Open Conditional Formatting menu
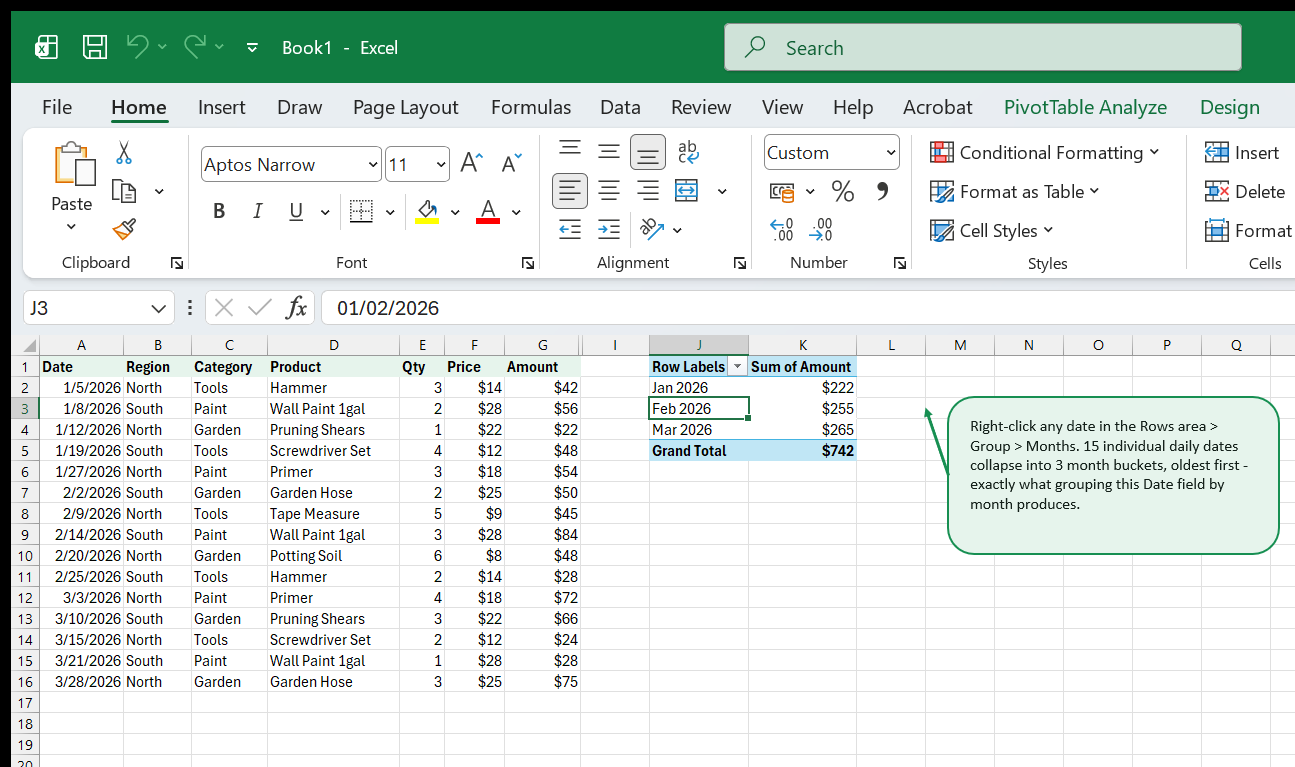Viewport: 1295px width, 767px height. (x=1045, y=152)
